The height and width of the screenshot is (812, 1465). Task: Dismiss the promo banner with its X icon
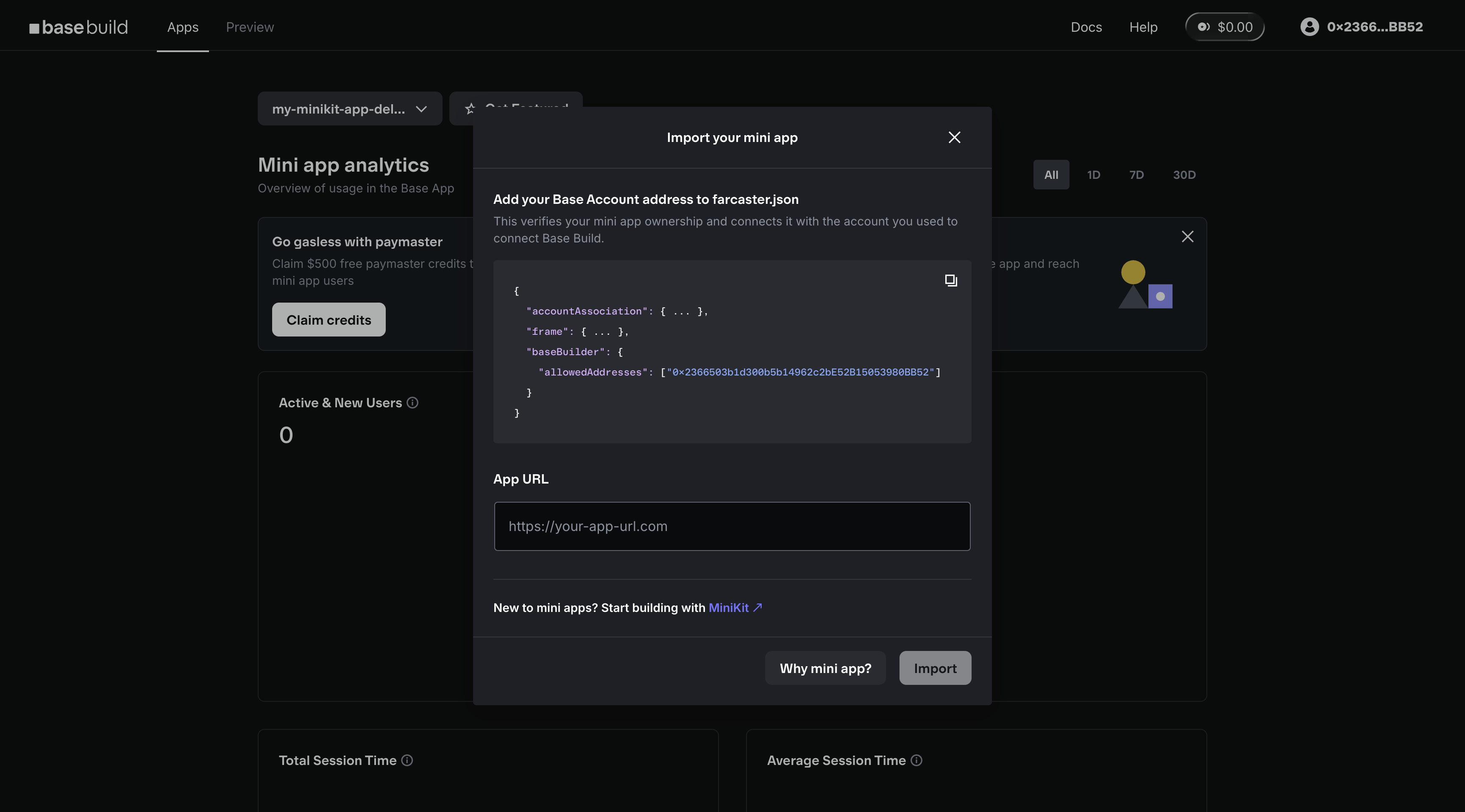[x=1187, y=236]
